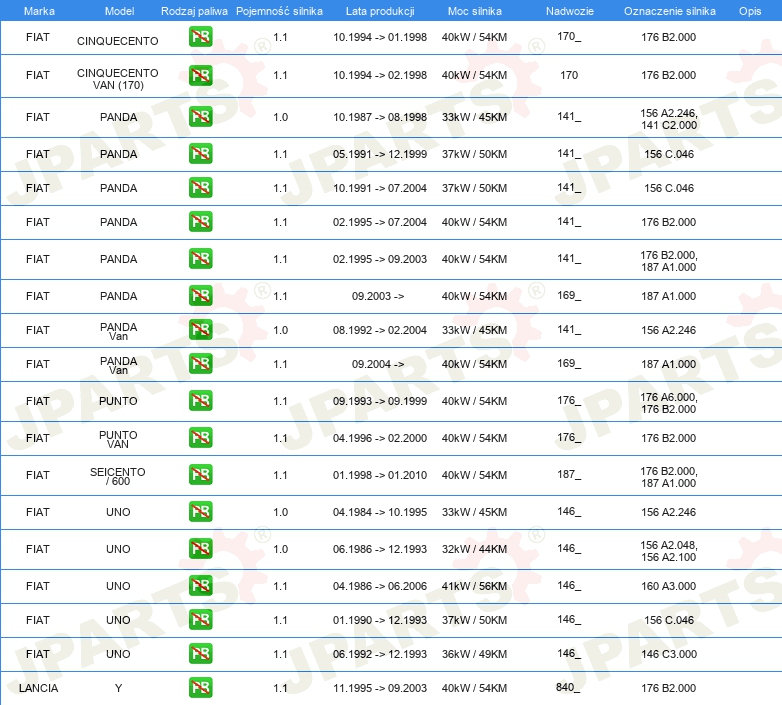The height and width of the screenshot is (705, 782).
Task: Click the fuel icon for PANDA 33kW 141_ 10.1987
Action: (x=200, y=117)
